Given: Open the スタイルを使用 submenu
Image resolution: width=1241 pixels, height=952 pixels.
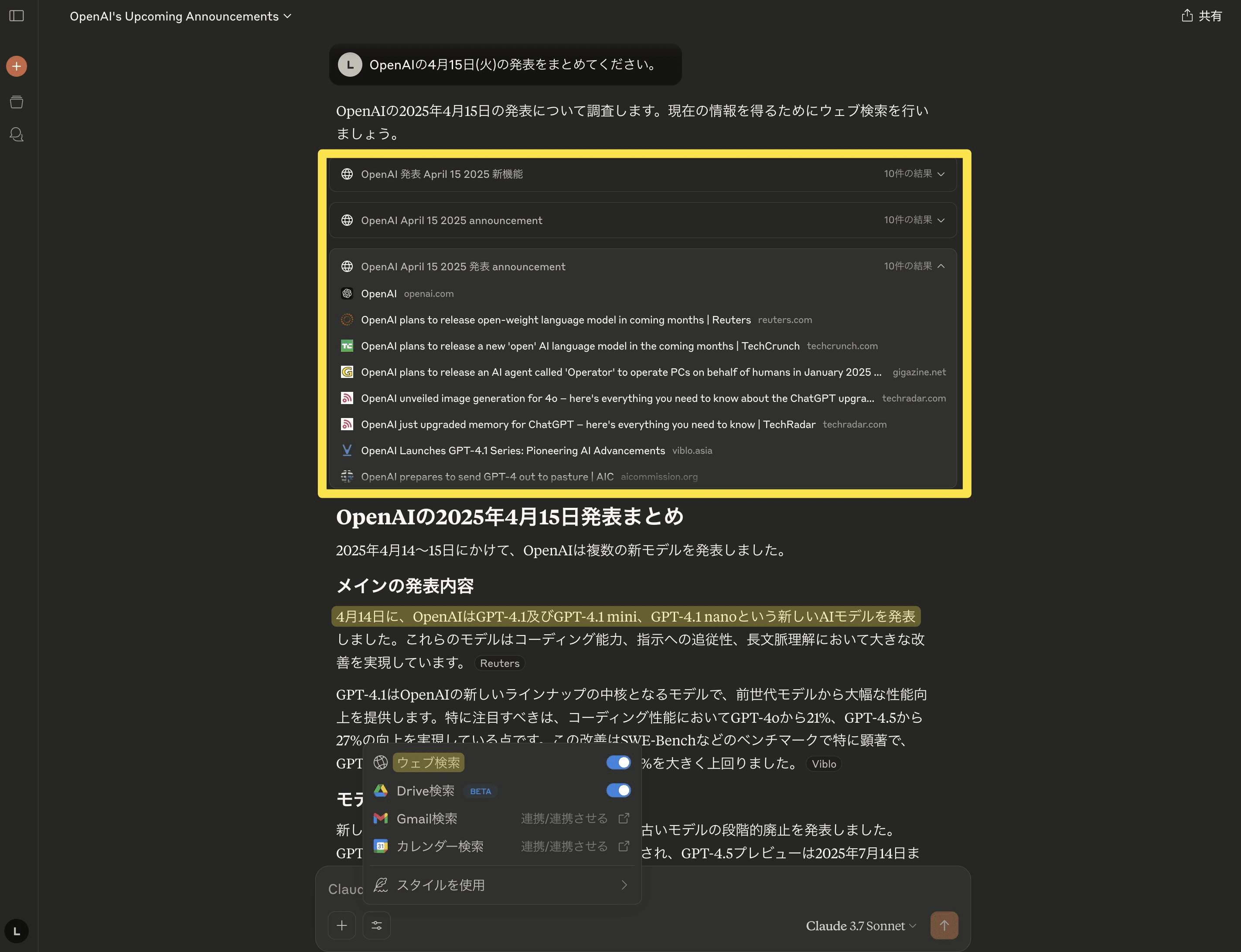Looking at the screenshot, I should click(501, 885).
